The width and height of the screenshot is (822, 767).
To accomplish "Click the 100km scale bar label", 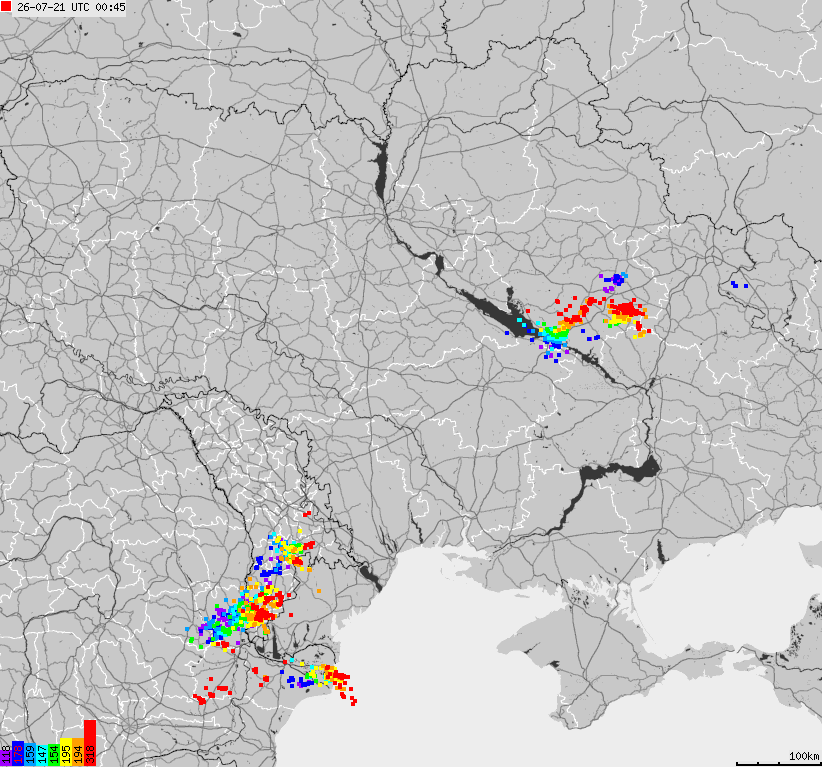I will coord(804,755).
